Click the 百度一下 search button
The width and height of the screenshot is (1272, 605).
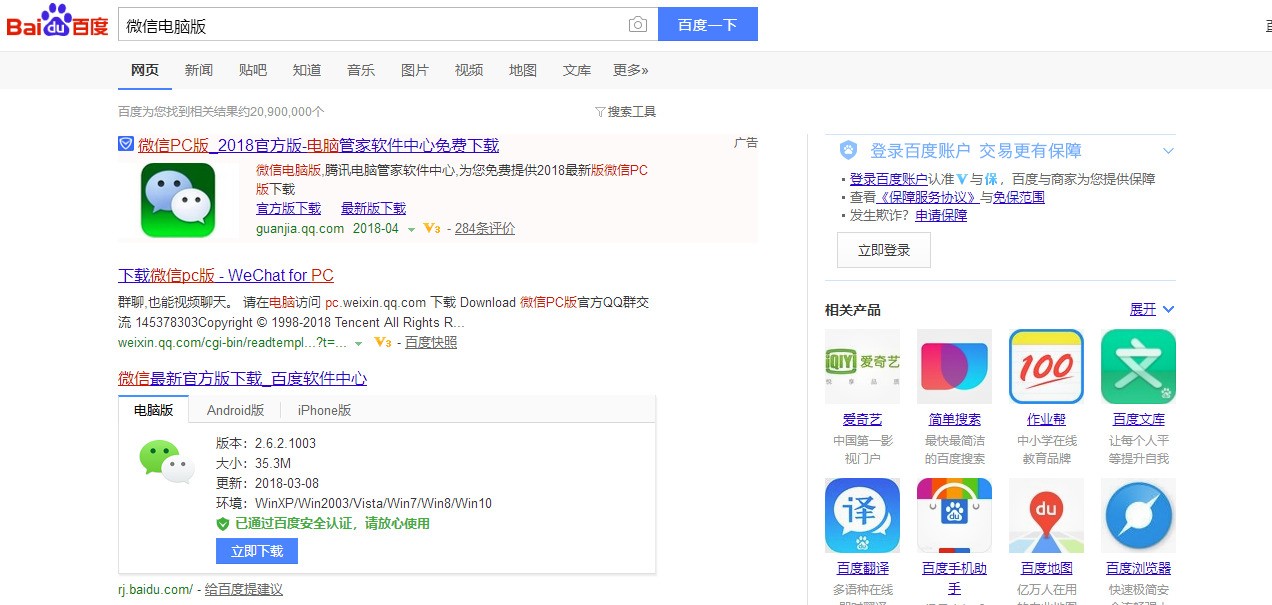click(708, 25)
